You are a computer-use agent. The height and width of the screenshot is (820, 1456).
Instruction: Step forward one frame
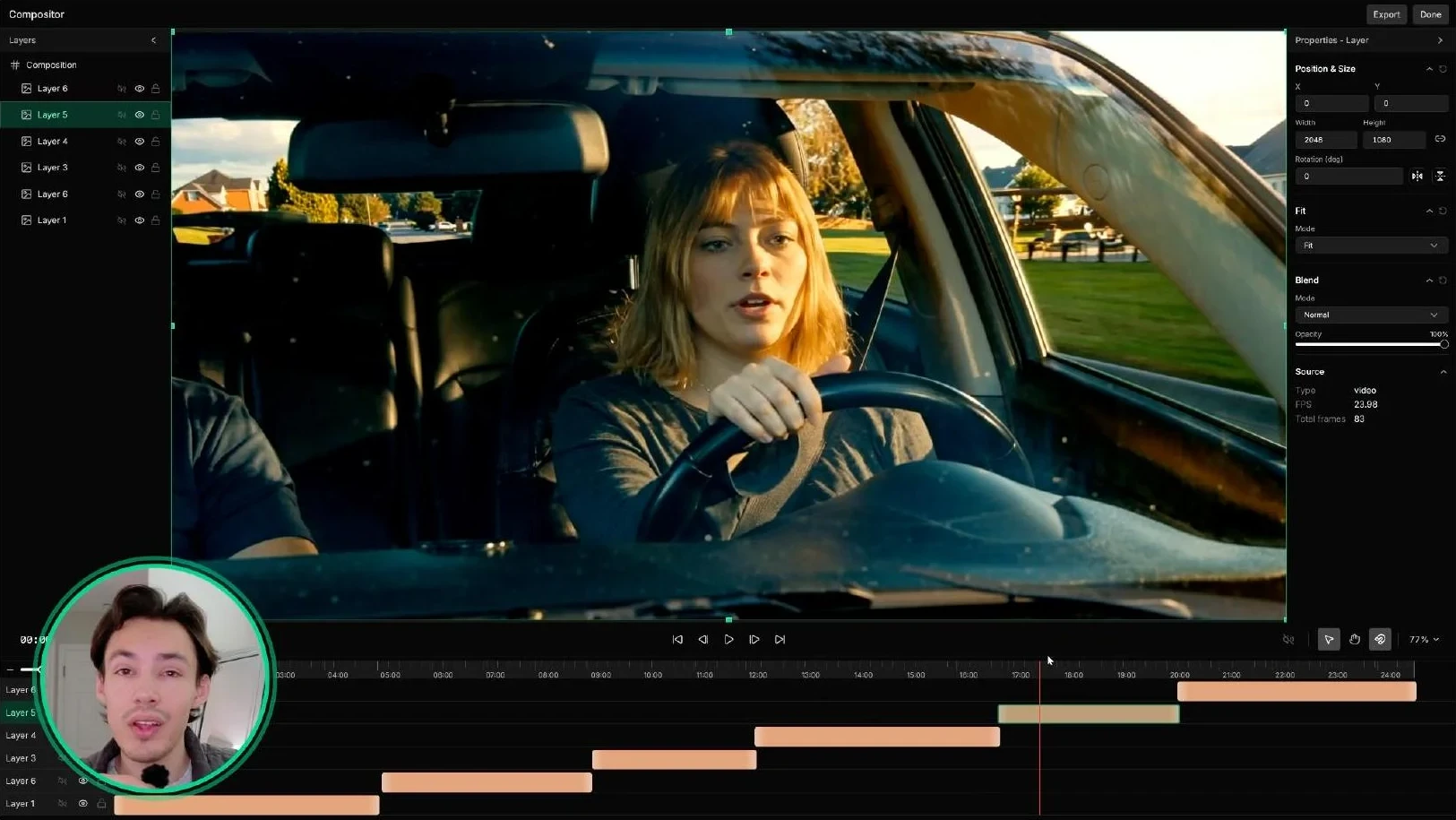[x=754, y=640]
